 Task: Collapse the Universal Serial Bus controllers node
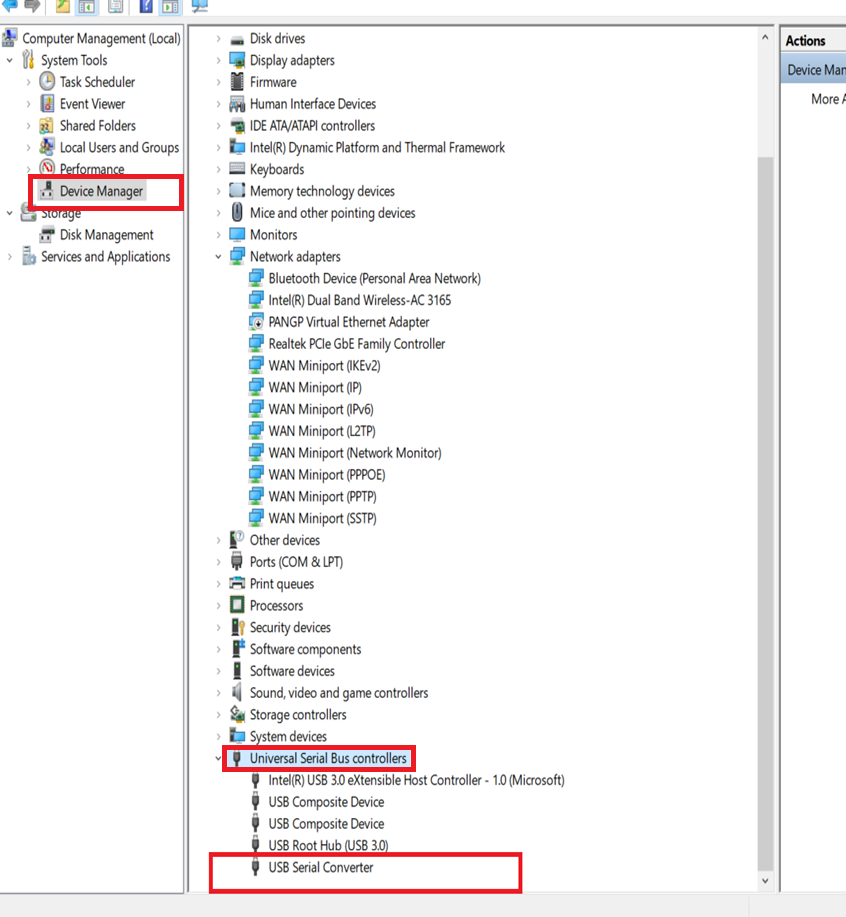pos(218,759)
